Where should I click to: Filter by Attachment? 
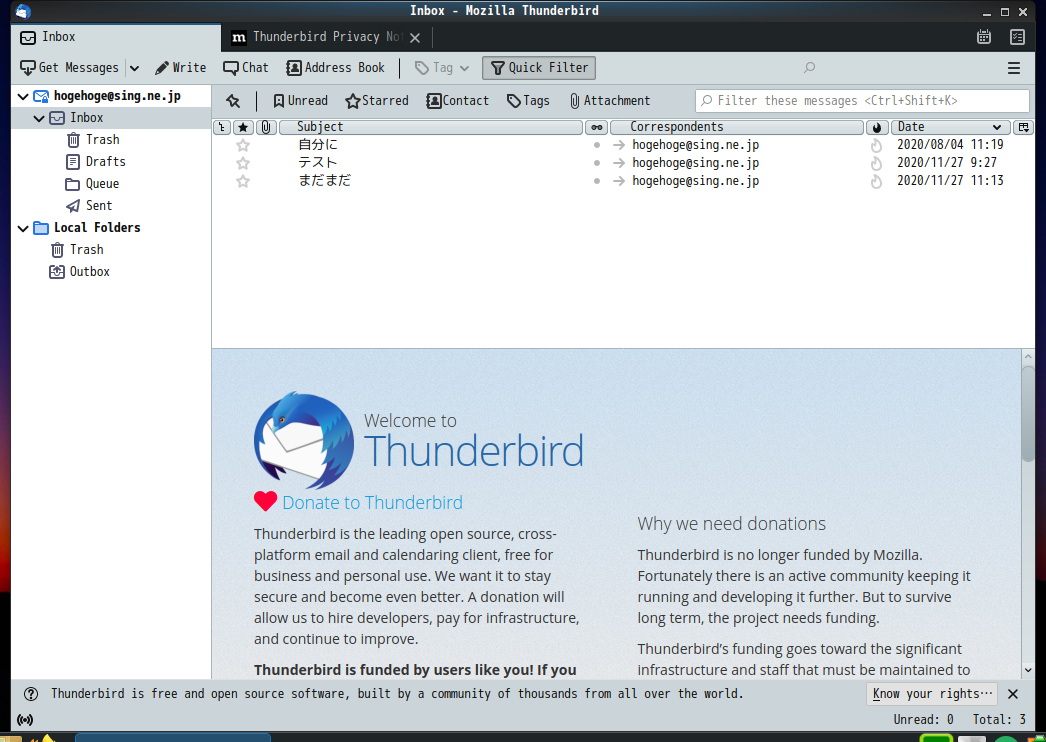pos(610,101)
